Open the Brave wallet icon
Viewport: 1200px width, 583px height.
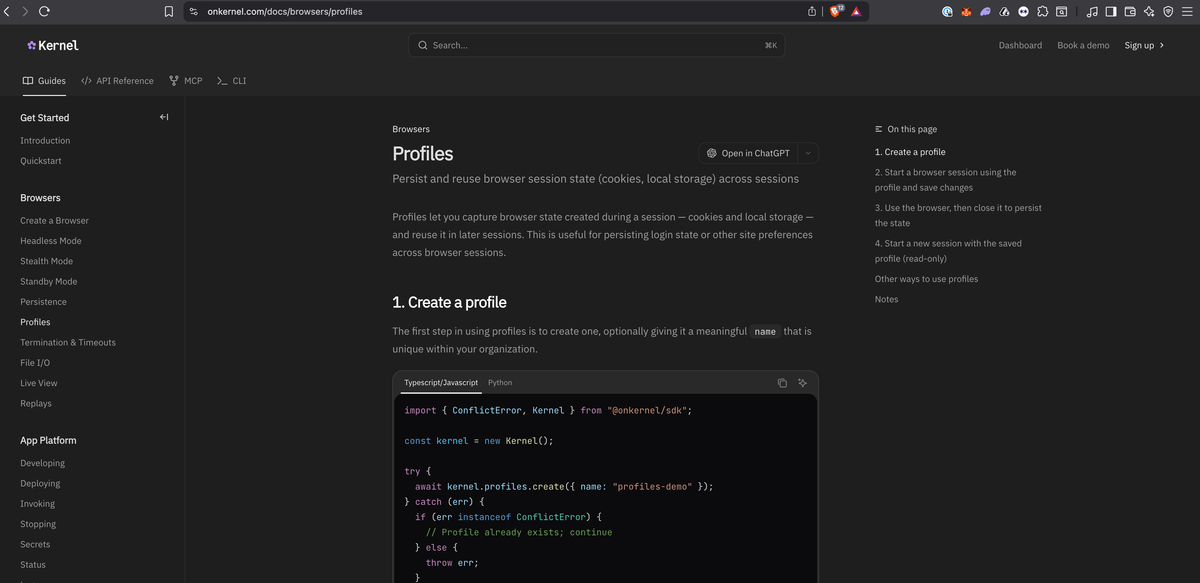coord(1130,12)
